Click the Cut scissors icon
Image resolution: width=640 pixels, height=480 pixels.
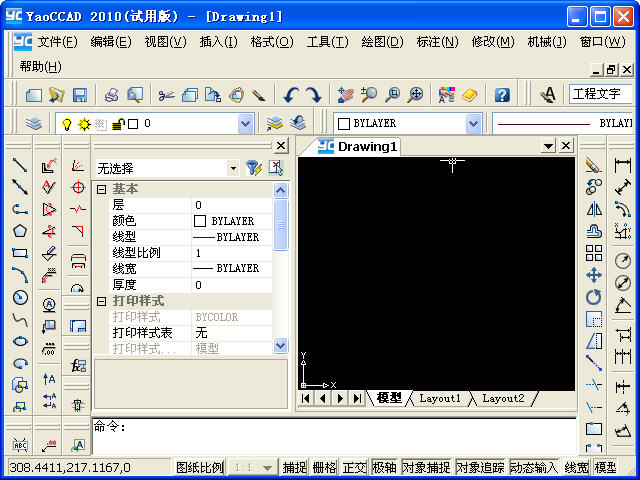[166, 96]
